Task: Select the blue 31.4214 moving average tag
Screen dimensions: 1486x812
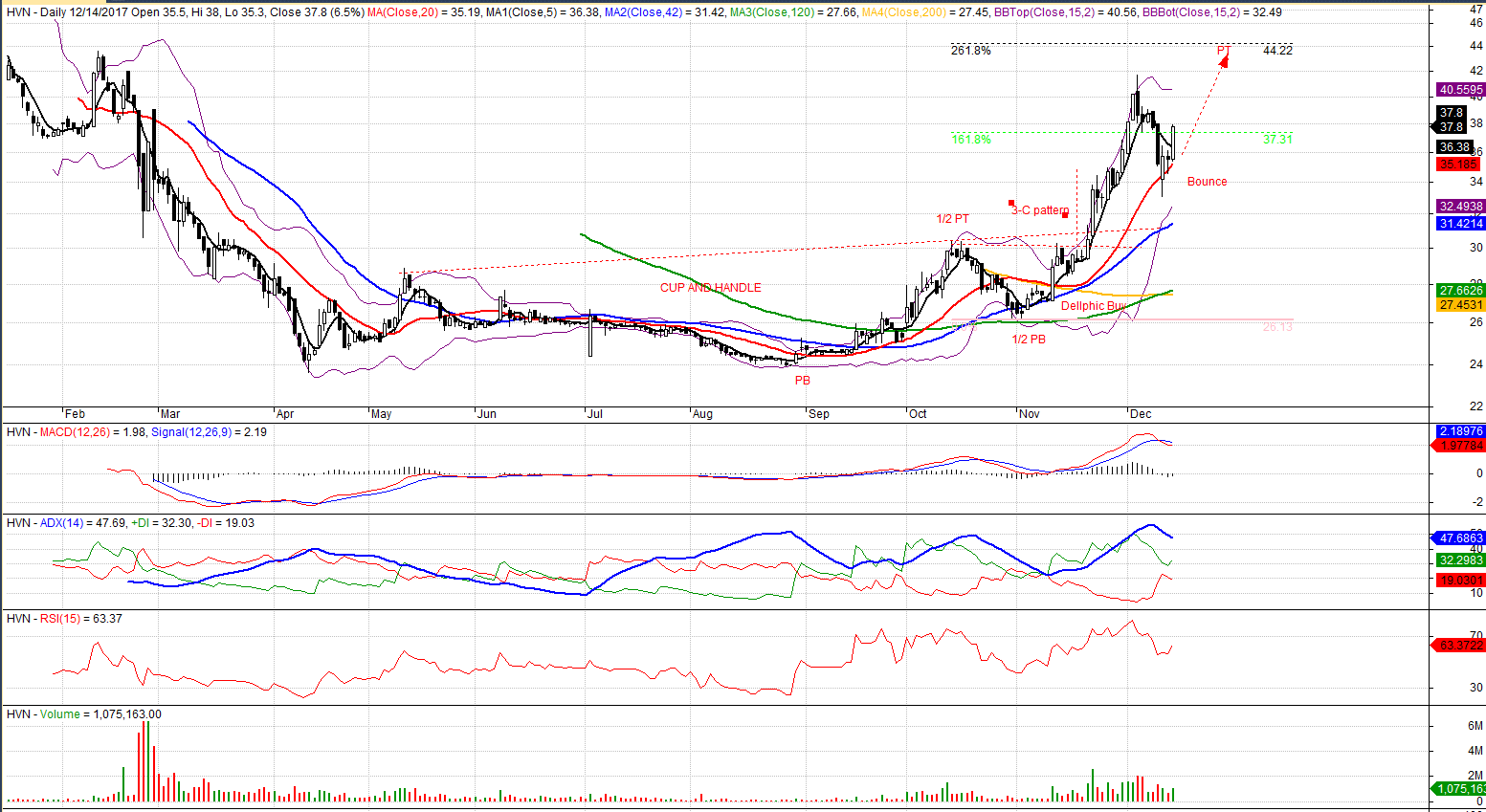Action: 1460,224
